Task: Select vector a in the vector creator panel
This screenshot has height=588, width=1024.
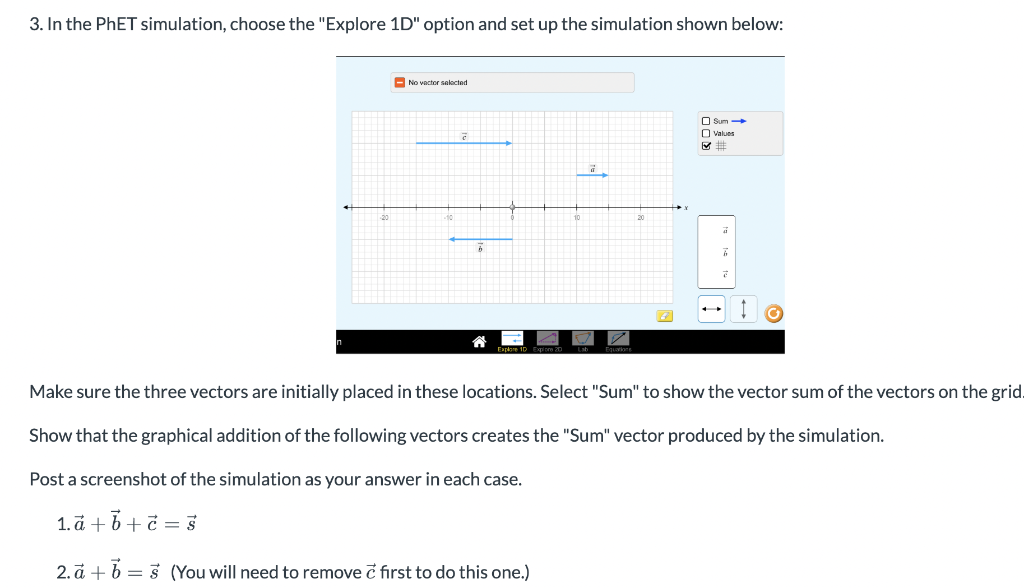Action: (725, 230)
